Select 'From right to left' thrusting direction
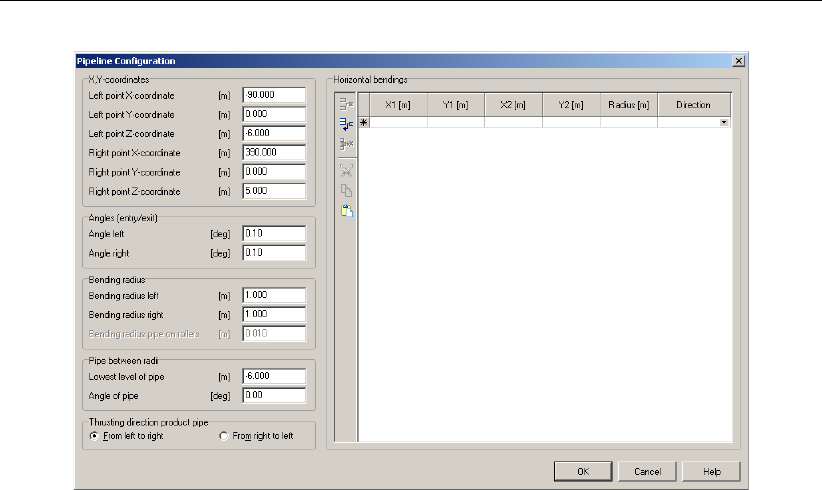The width and height of the screenshot is (822, 490). click(256, 436)
